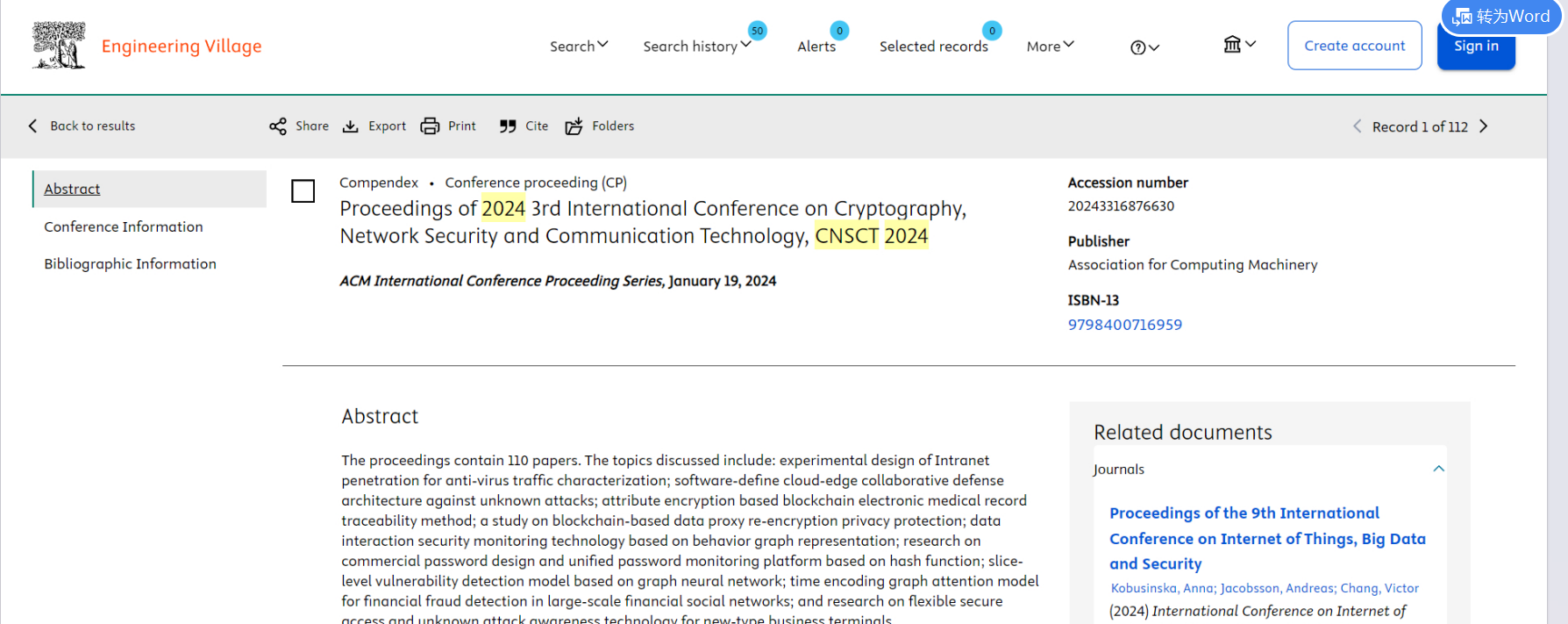Image resolution: width=1568 pixels, height=624 pixels.
Task: Click the Compendex database label
Action: (379, 183)
